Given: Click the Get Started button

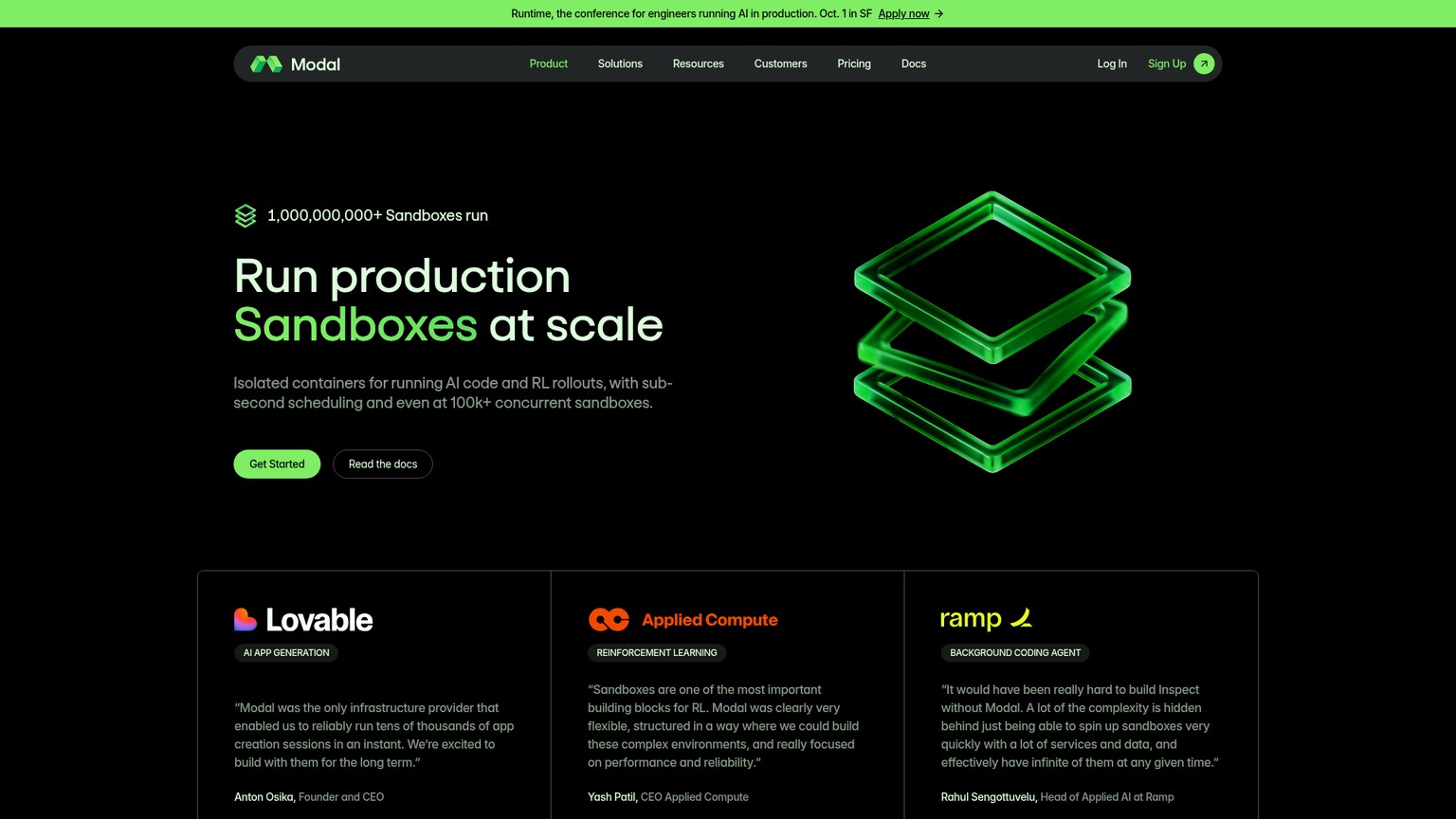Looking at the screenshot, I should point(277,464).
